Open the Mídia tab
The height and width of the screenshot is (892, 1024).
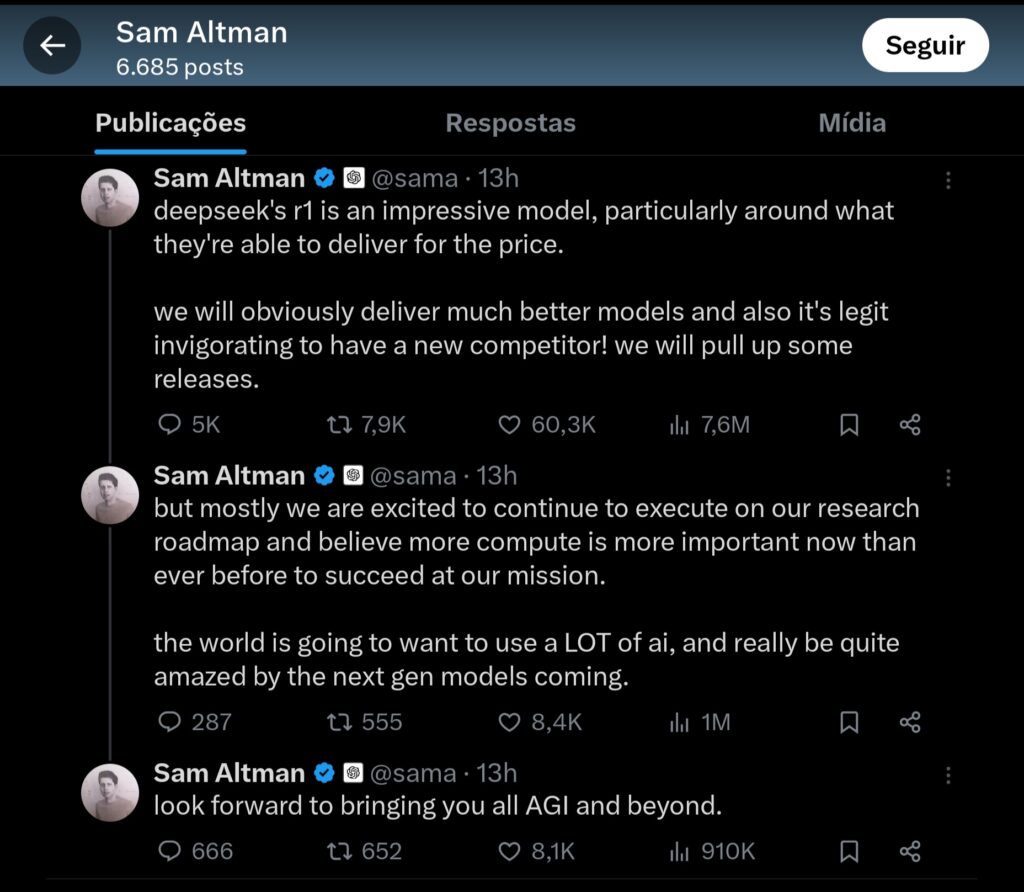tap(852, 122)
